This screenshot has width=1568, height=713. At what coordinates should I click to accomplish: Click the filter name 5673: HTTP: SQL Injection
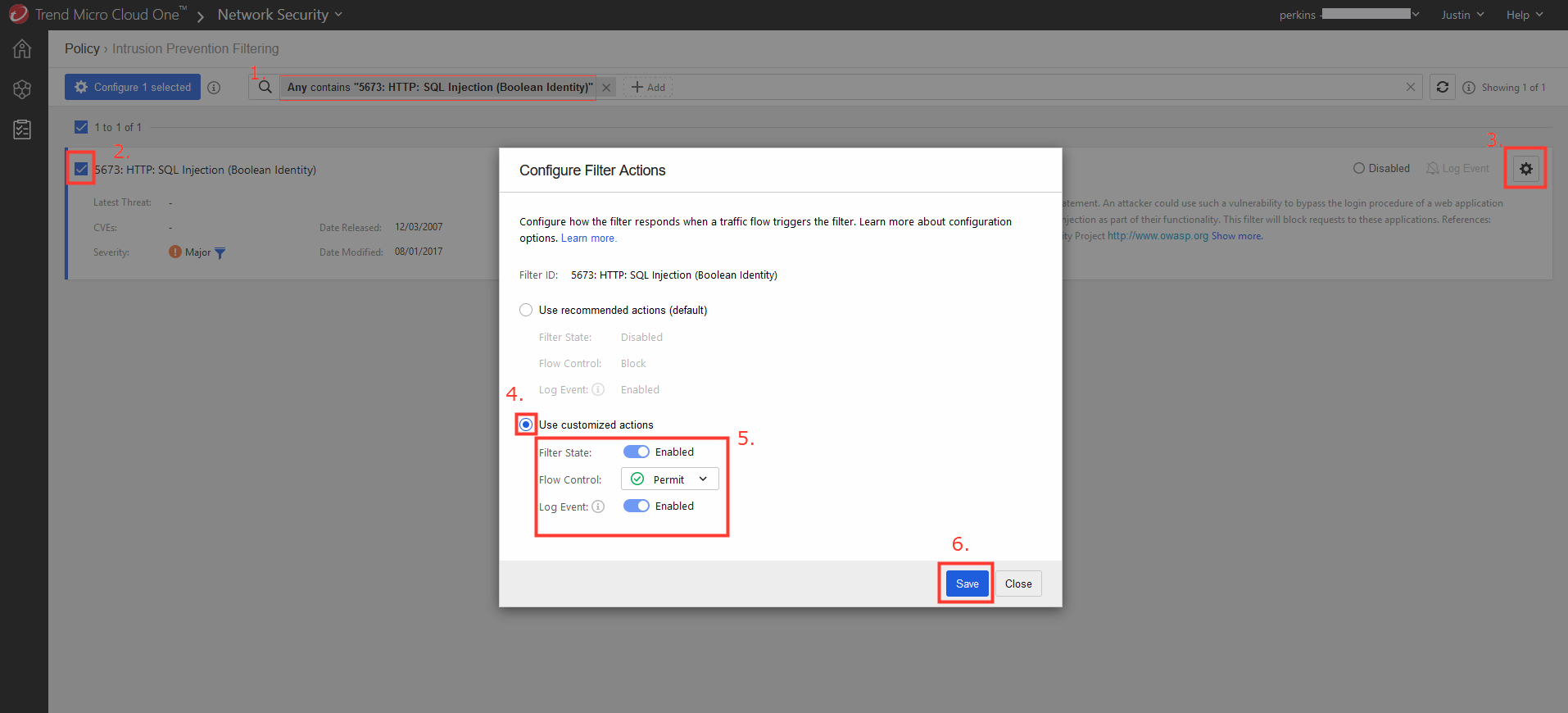205,170
